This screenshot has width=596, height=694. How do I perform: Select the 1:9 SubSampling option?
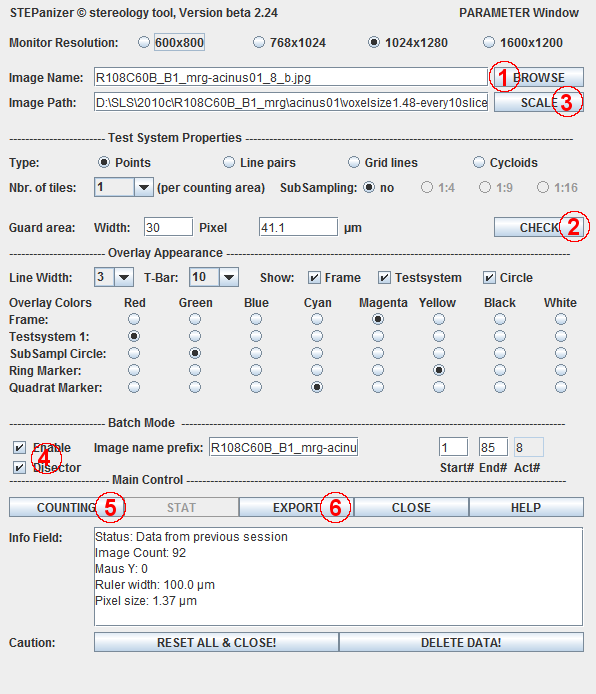(x=485, y=187)
